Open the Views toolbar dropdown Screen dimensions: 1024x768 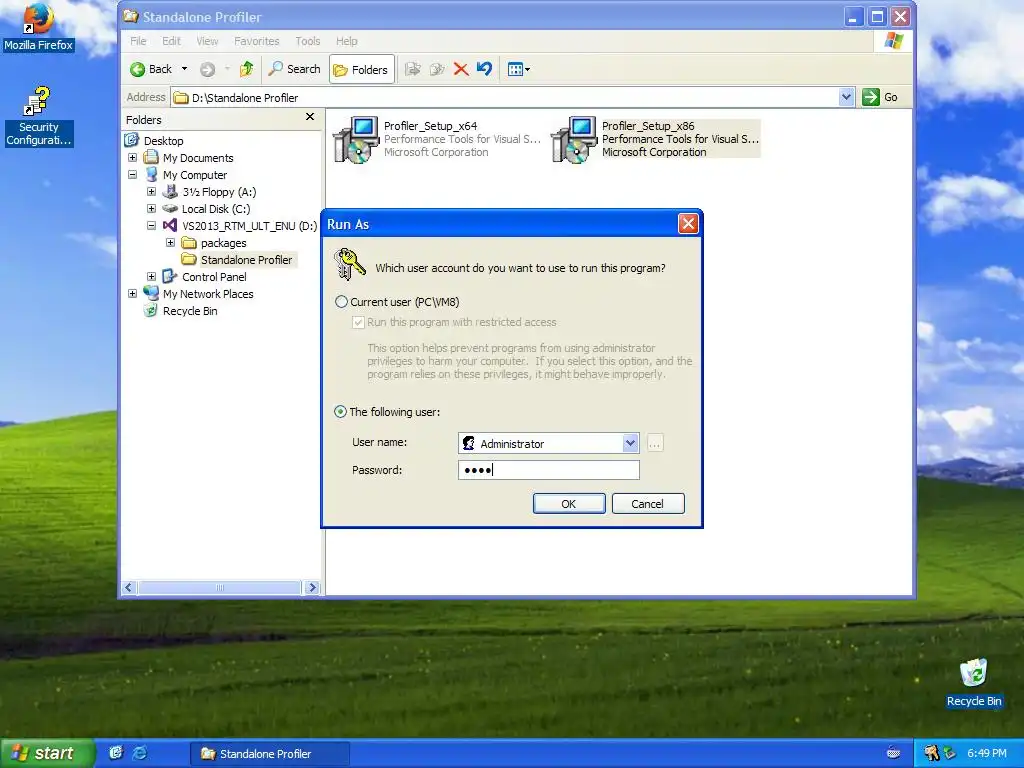519,69
